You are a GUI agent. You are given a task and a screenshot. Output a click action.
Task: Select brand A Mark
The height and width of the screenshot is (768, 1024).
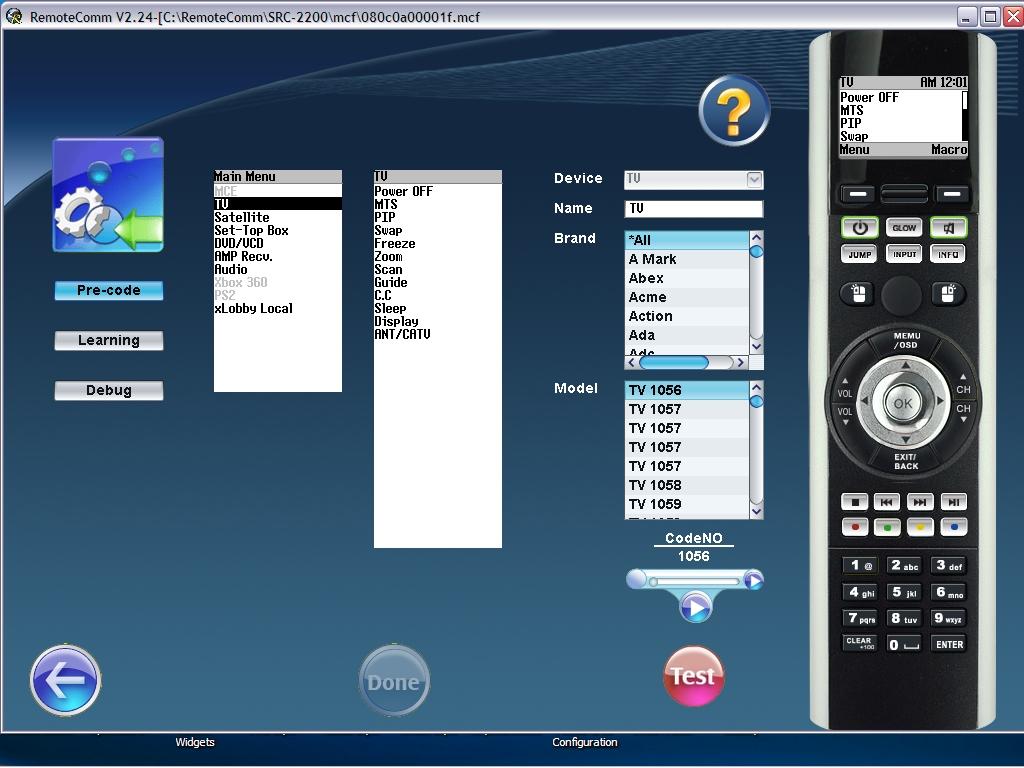click(x=686, y=259)
